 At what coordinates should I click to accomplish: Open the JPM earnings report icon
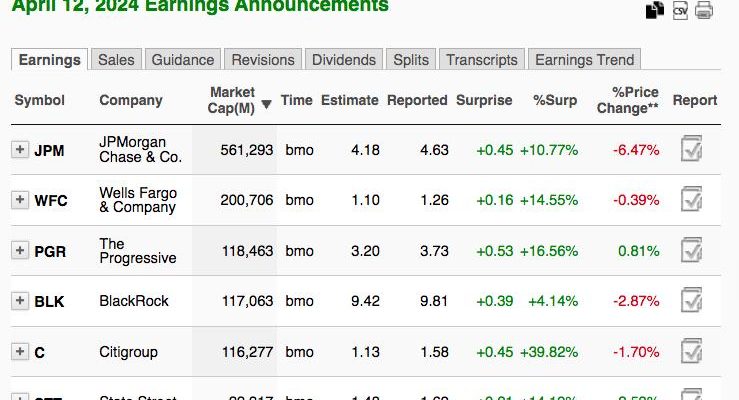(691, 148)
